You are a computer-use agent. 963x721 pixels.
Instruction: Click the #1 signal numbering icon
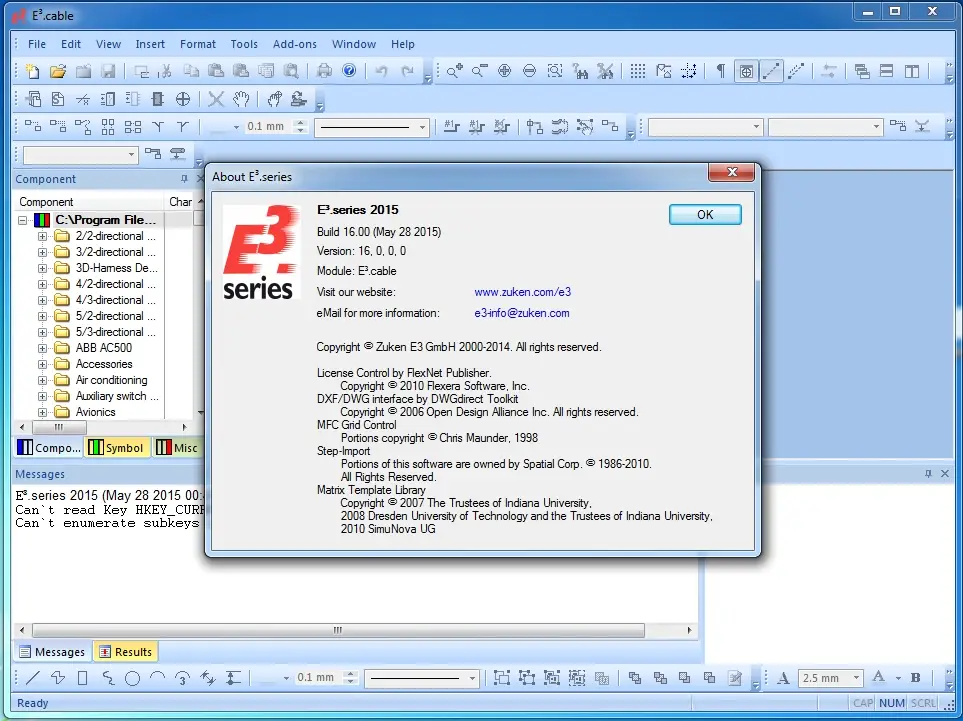[451, 127]
